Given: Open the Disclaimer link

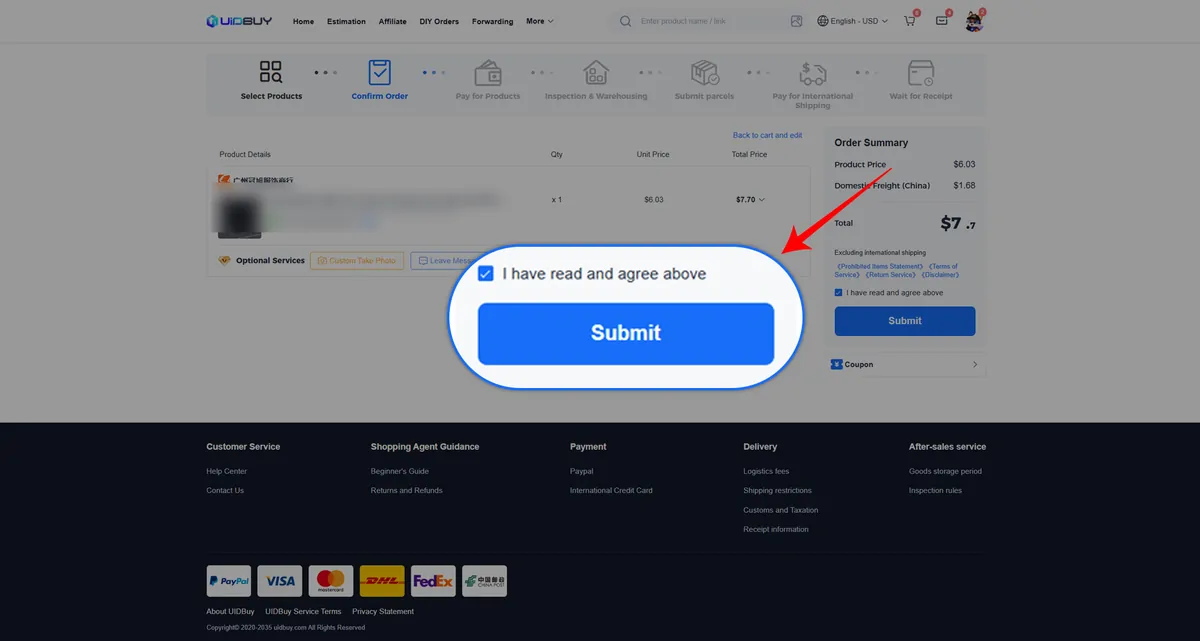Looking at the screenshot, I should pos(940,275).
